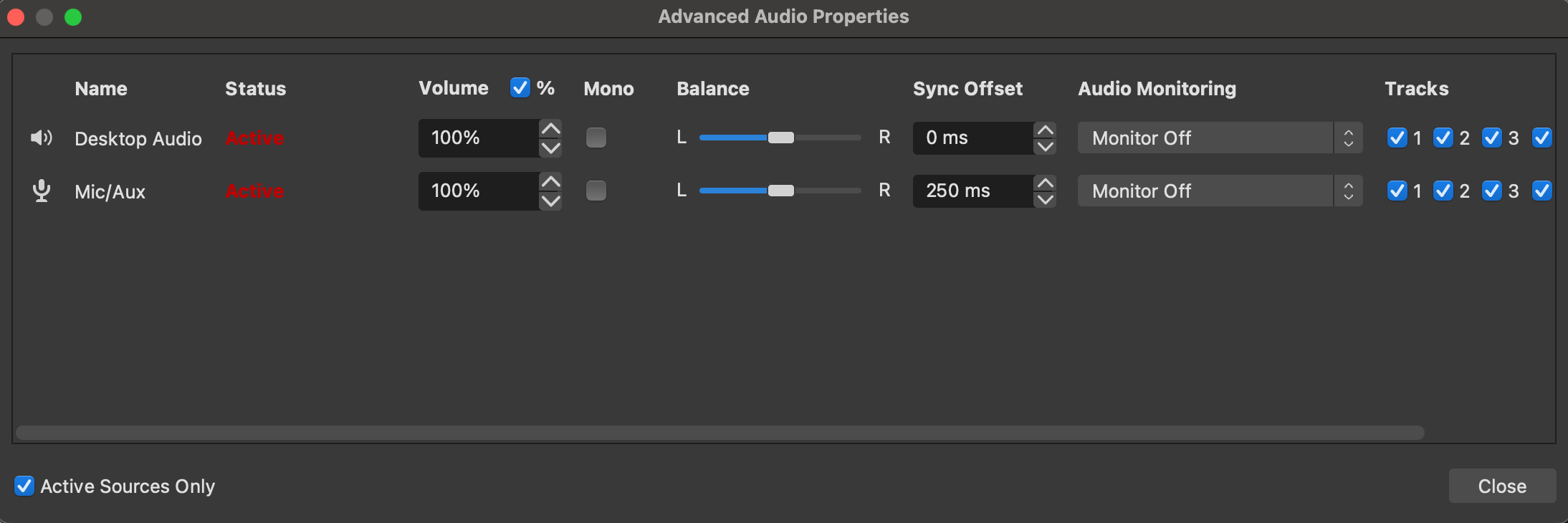Decrease Desktop Audio sync offset with down arrow
1568x523 pixels.
point(1046,146)
